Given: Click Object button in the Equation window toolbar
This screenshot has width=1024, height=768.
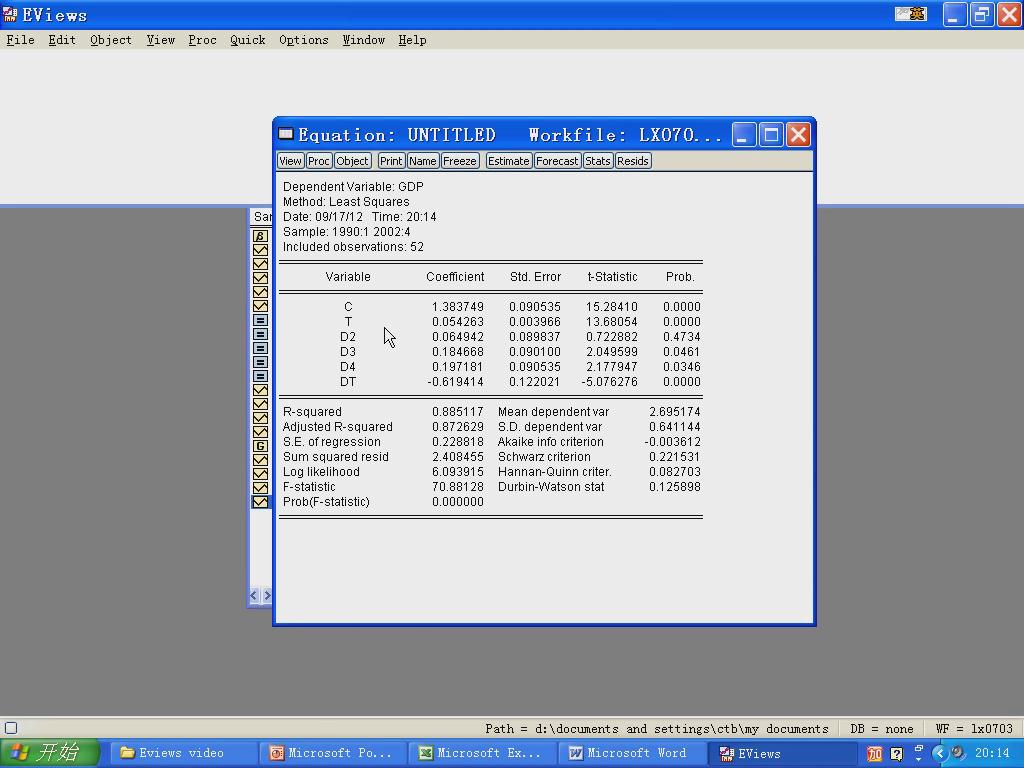Looking at the screenshot, I should (x=353, y=161).
